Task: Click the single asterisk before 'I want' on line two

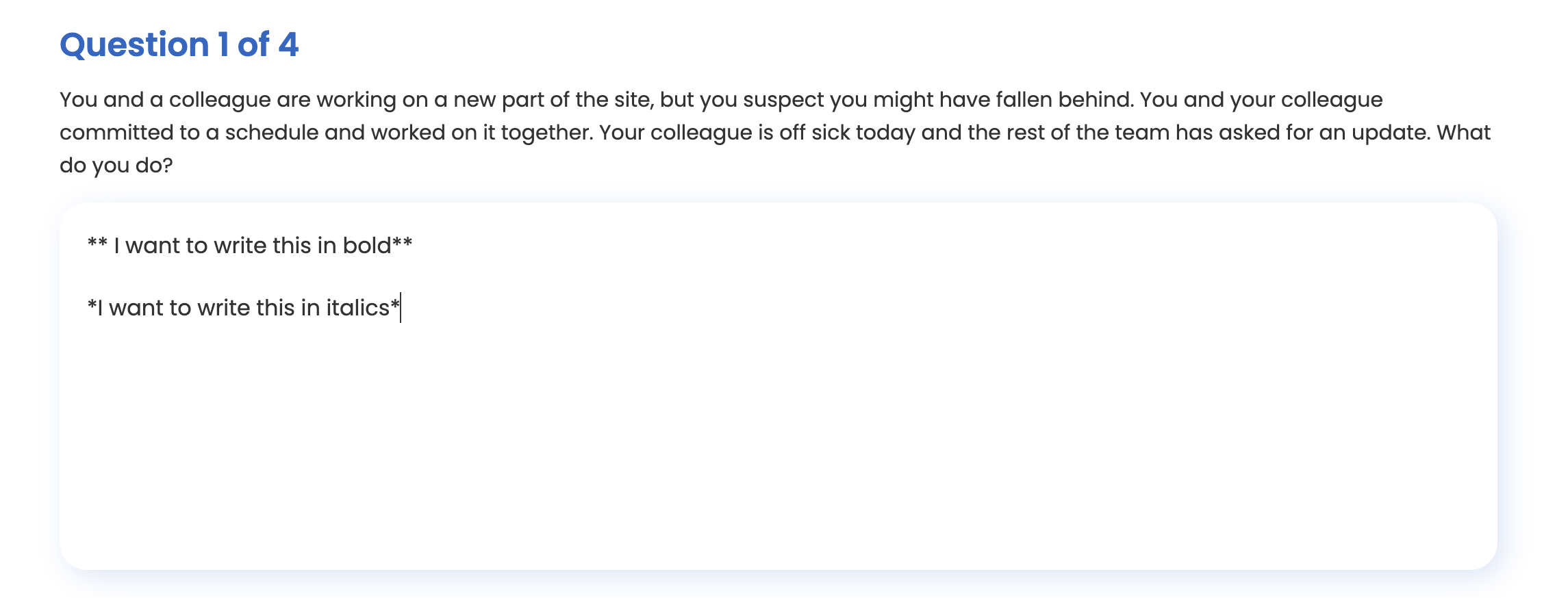Action: coord(92,306)
